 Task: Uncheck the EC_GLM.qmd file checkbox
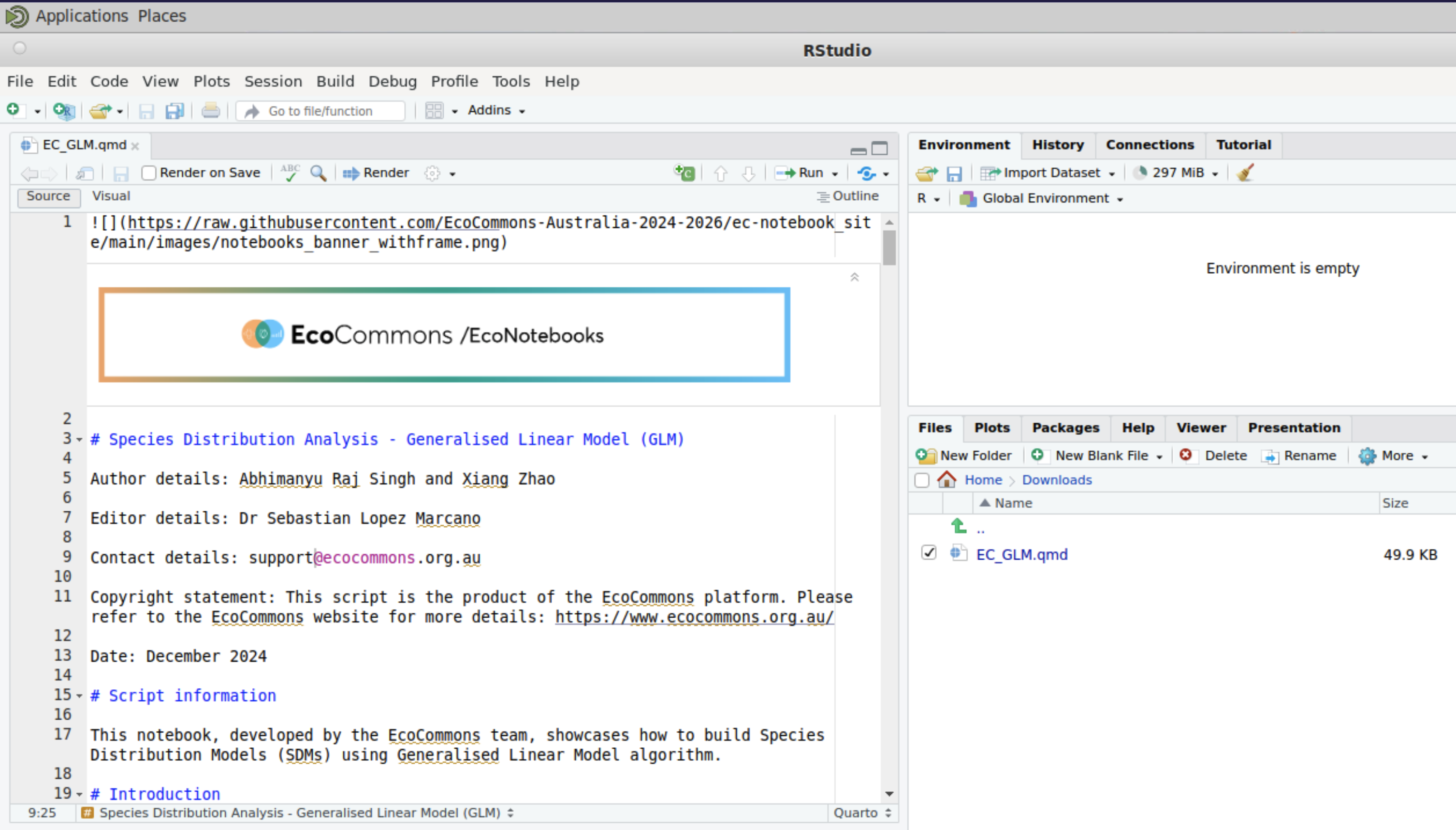[929, 553]
